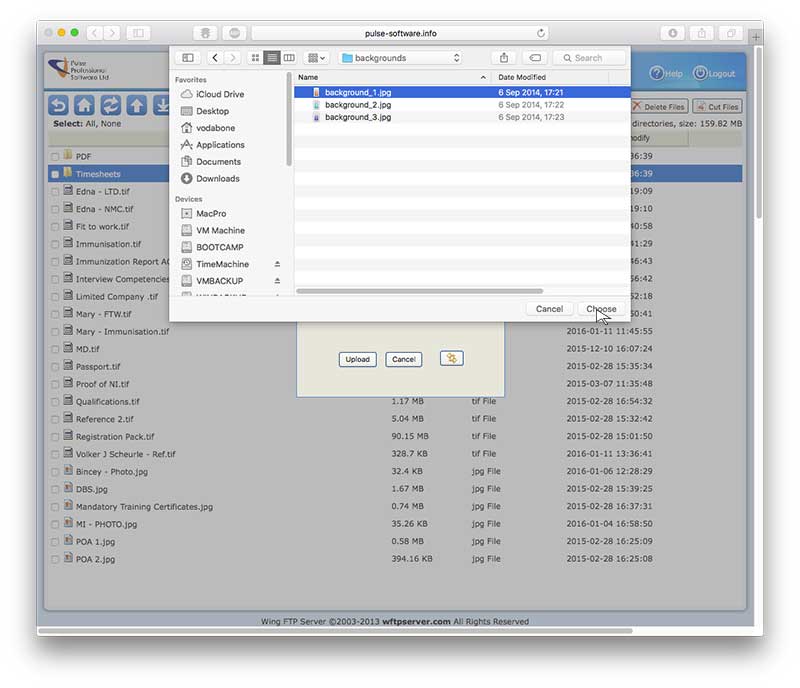
Task: Click the FTP Back arrow toolbar icon
Action: pos(59,105)
